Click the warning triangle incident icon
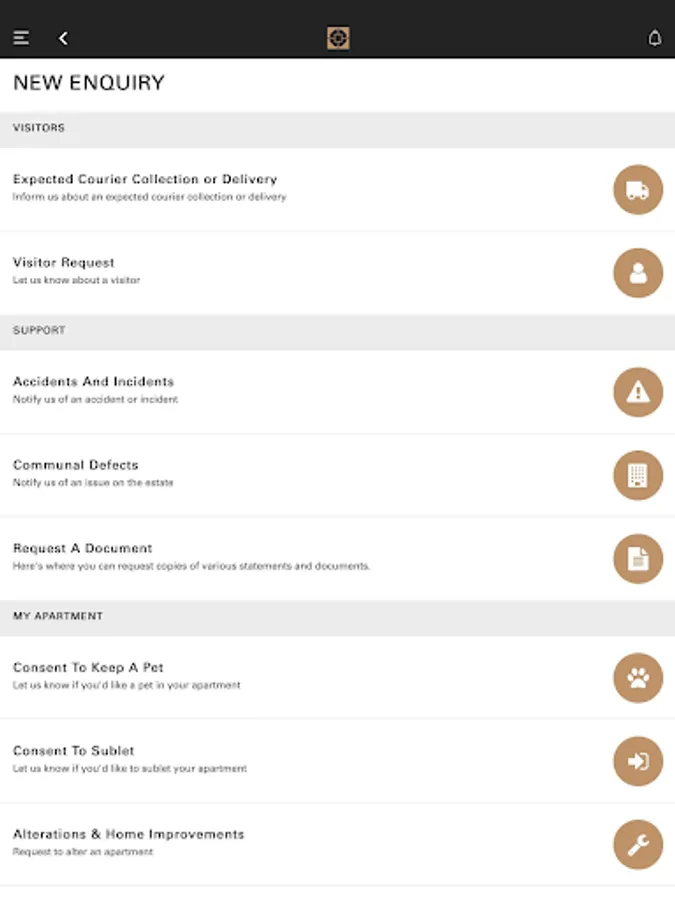The width and height of the screenshot is (675, 900). point(637,392)
